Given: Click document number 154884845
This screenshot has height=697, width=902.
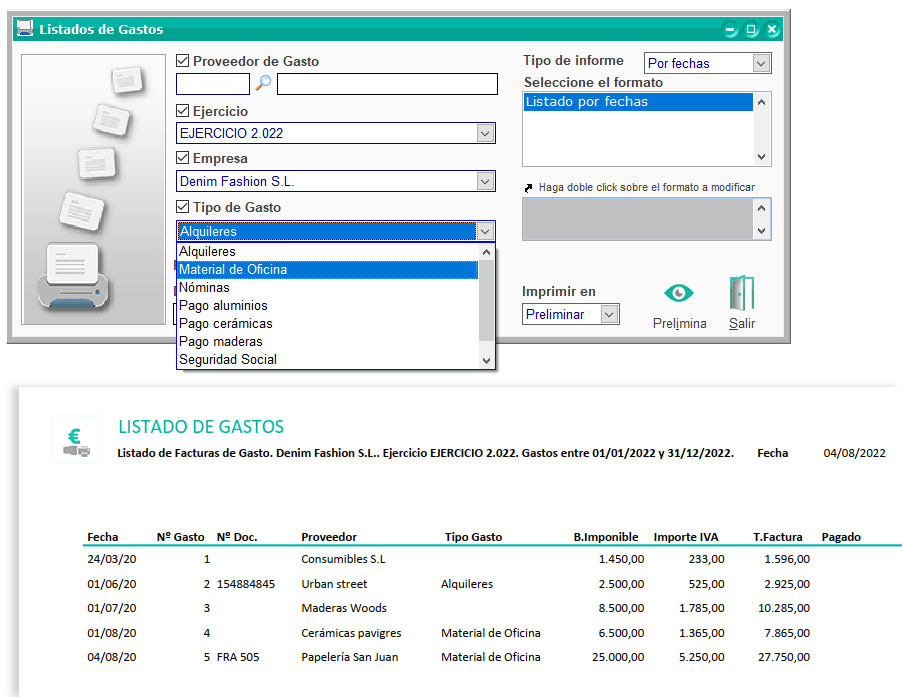Looking at the screenshot, I should pyautogui.click(x=246, y=584).
